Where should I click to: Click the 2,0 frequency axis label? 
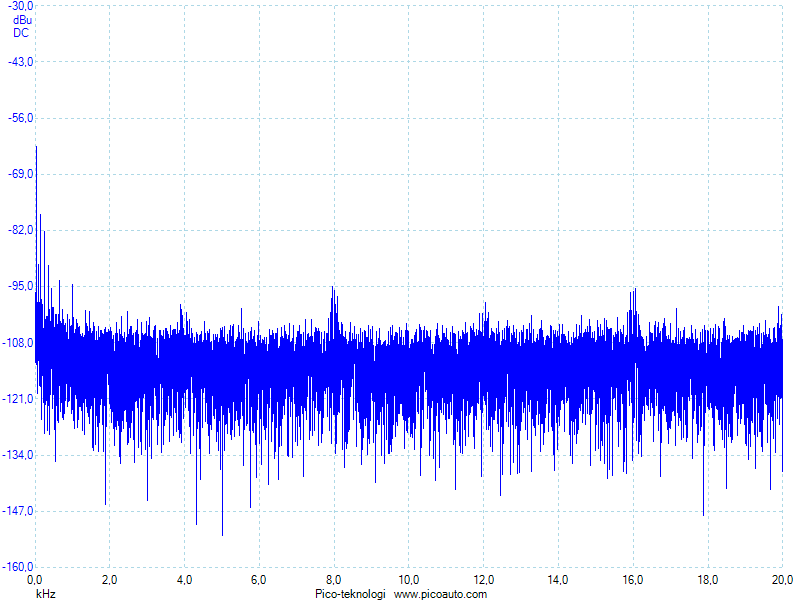pyautogui.click(x=109, y=580)
